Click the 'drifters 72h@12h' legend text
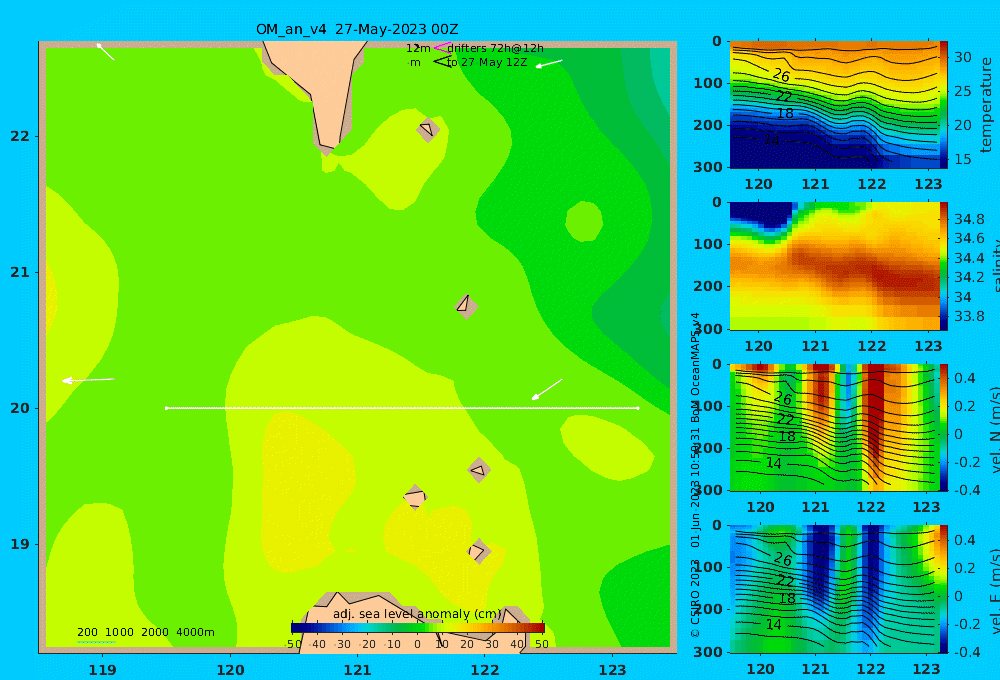 [x=496, y=48]
